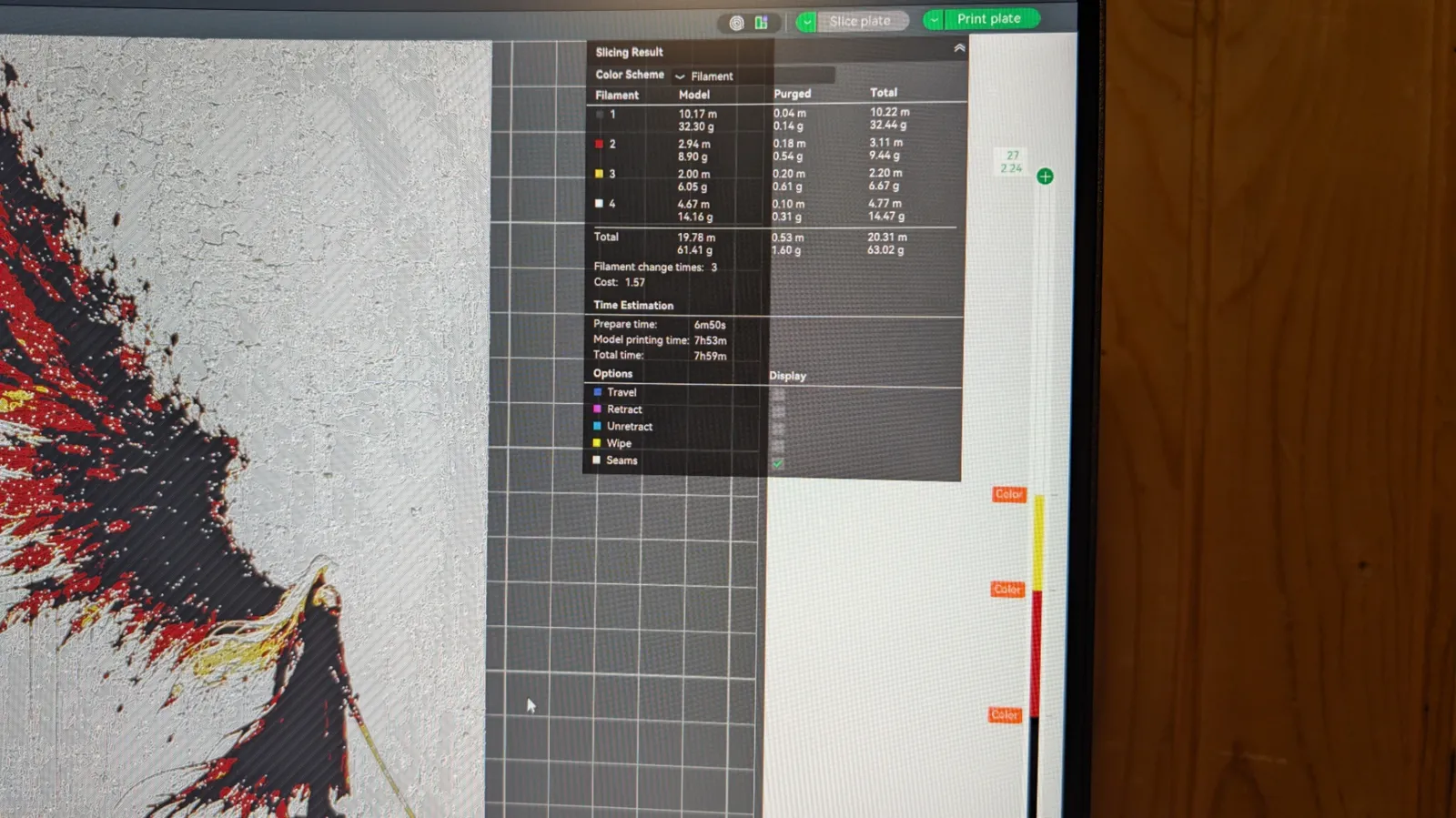Image resolution: width=1456 pixels, height=818 pixels.
Task: Click the Travel option label
Action: (x=622, y=392)
